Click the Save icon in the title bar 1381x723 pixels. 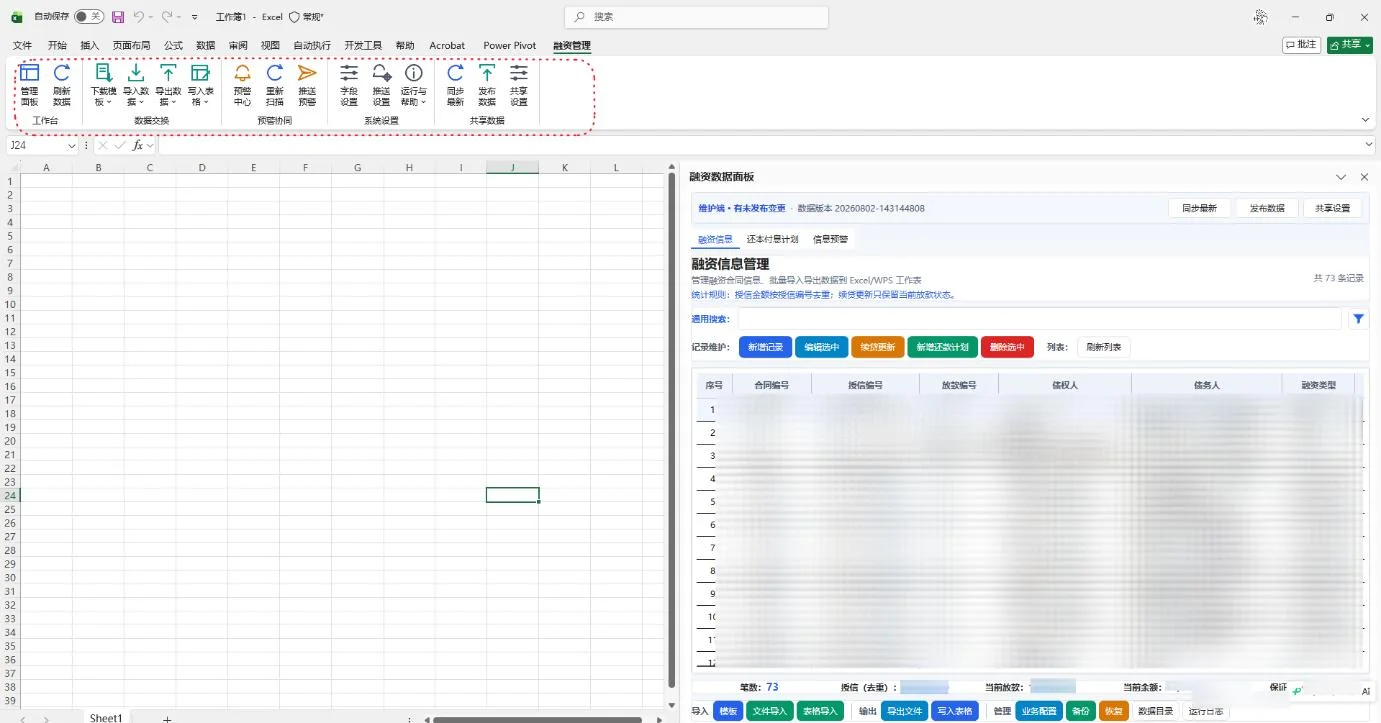pyautogui.click(x=118, y=17)
